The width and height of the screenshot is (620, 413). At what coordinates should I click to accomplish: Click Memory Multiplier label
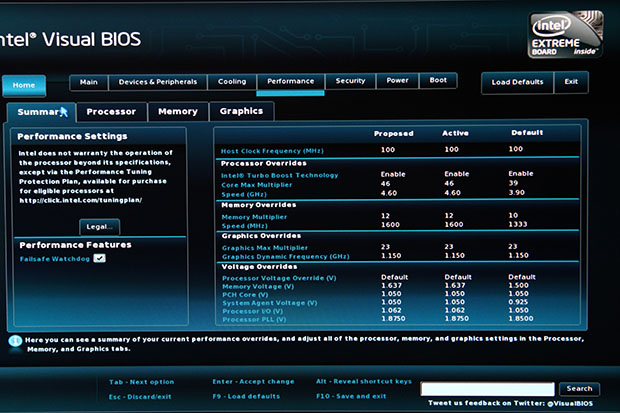pos(254,217)
